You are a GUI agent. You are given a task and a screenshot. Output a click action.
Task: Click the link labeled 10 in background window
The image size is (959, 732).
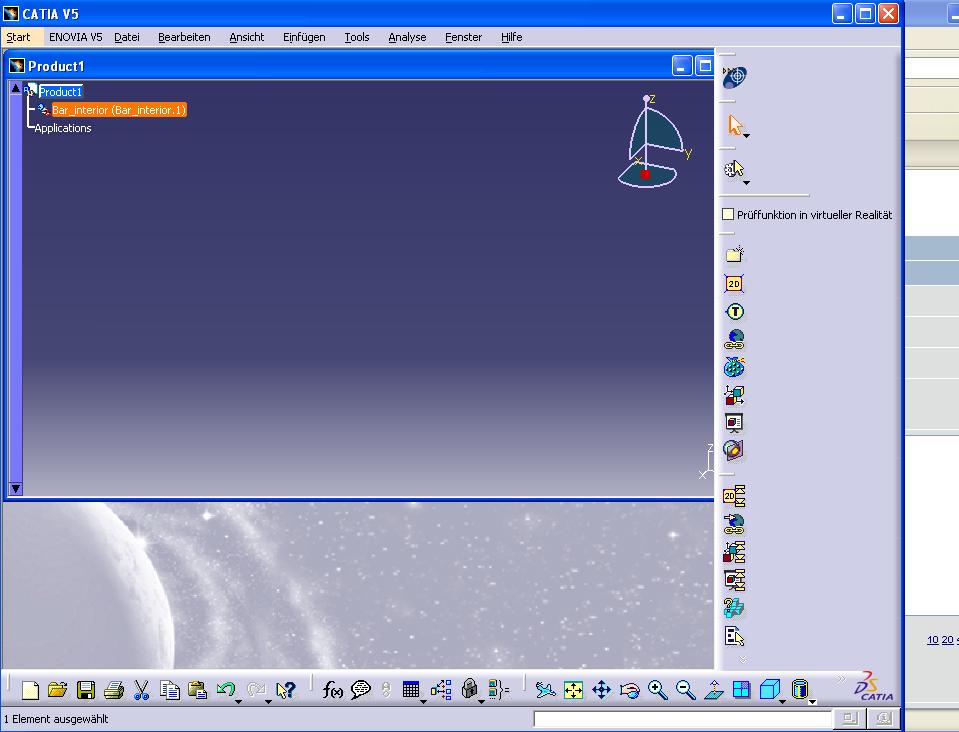(933, 640)
